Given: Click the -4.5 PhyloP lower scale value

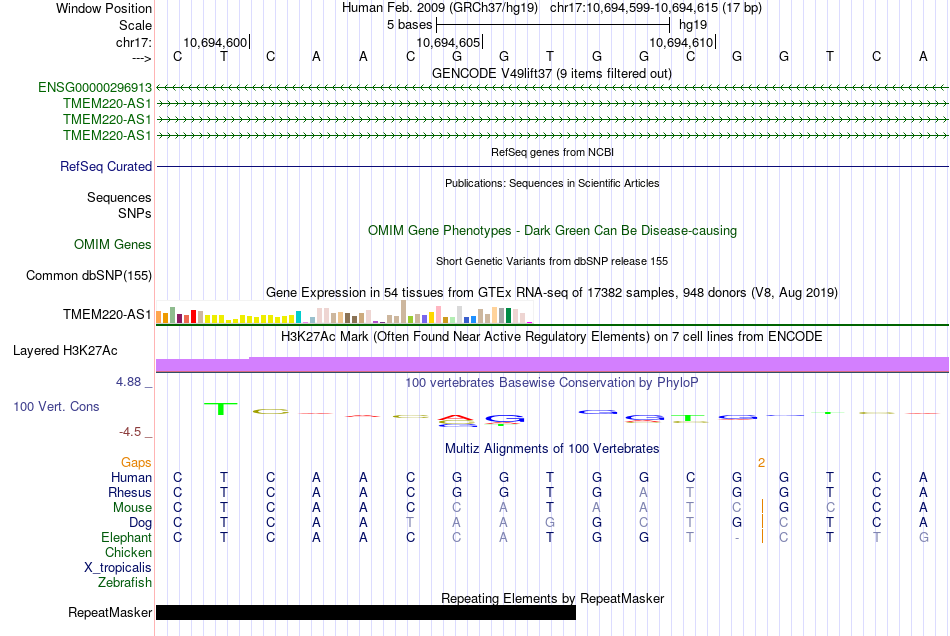Looking at the screenshot, I should point(130,431).
